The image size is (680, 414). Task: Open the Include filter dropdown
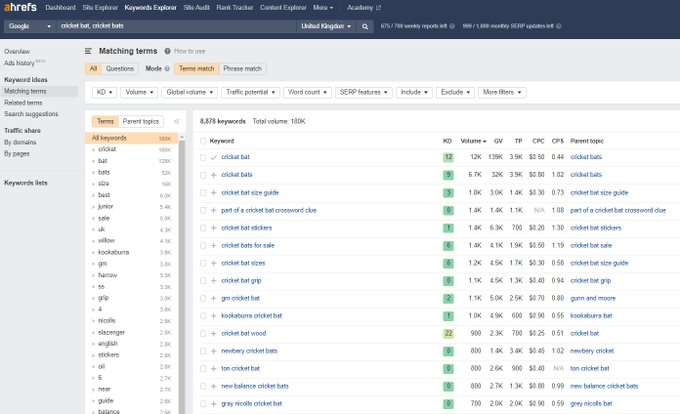coord(414,92)
